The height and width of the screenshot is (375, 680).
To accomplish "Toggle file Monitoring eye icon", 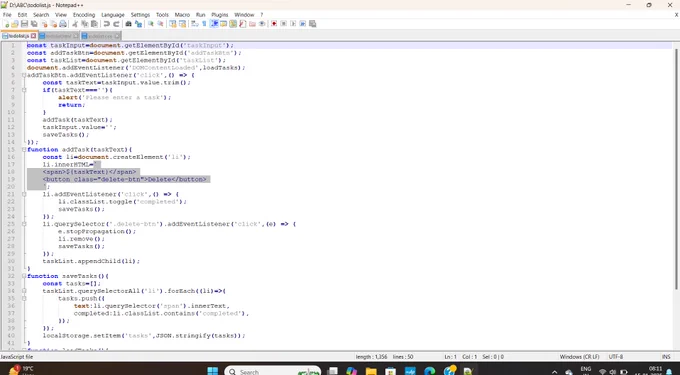I will 262,23.
